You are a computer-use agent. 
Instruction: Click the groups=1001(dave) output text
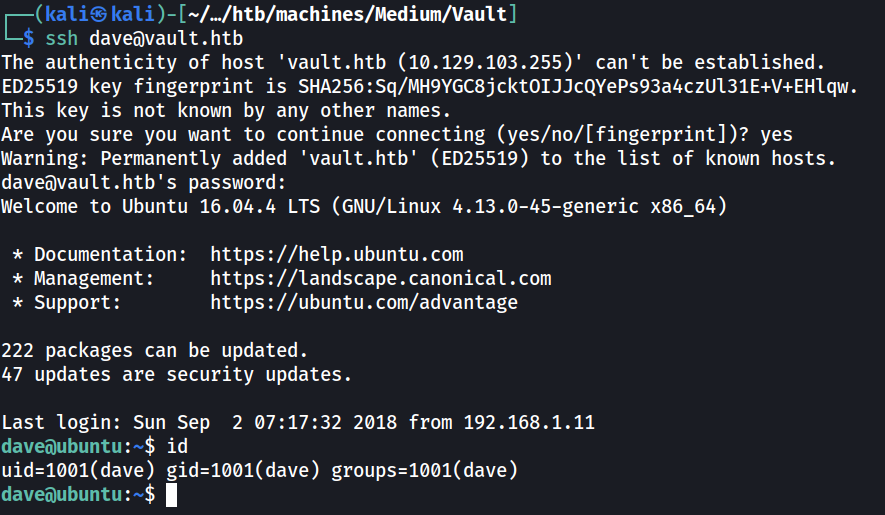(x=424, y=470)
